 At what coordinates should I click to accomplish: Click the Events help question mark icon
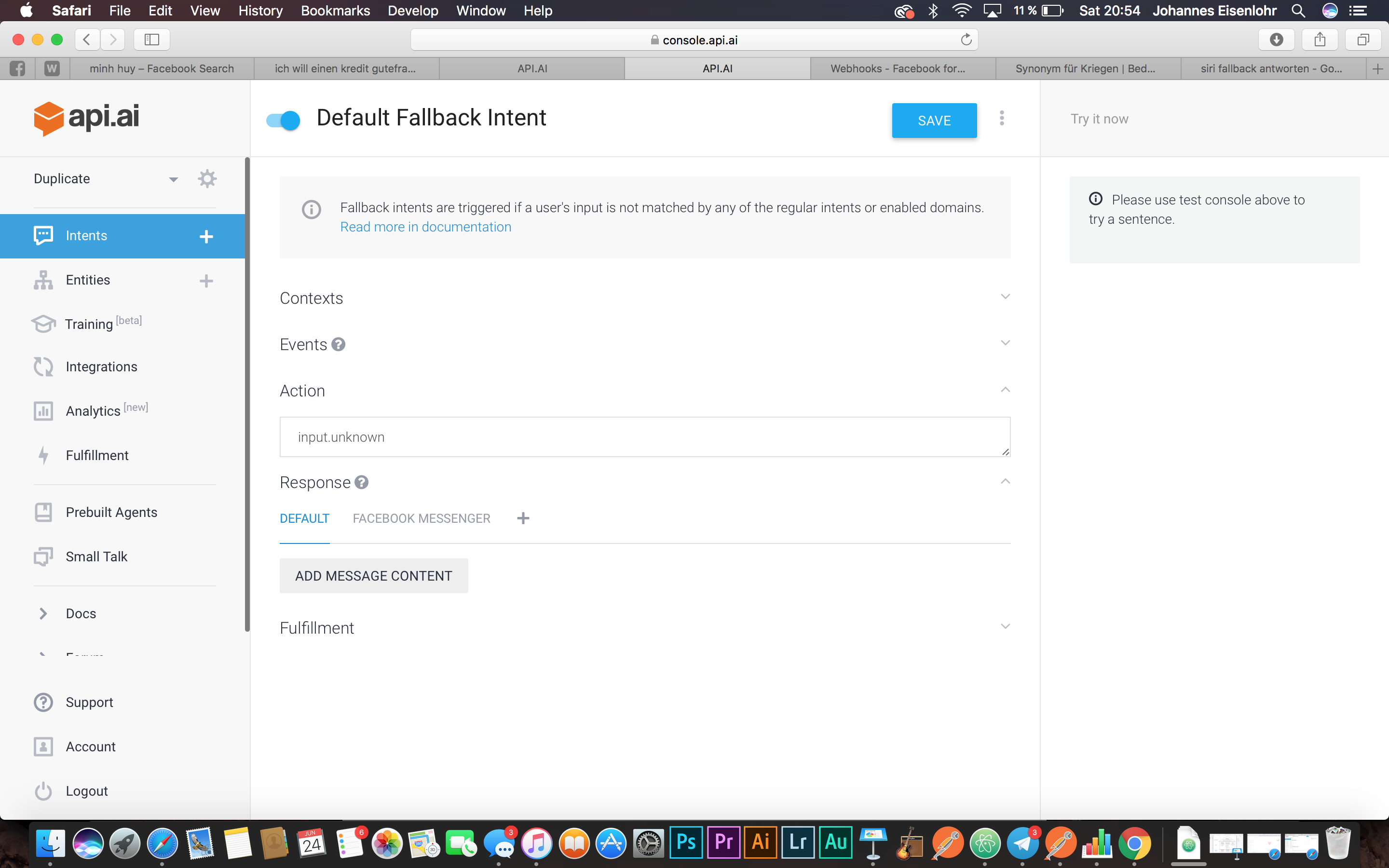(338, 344)
